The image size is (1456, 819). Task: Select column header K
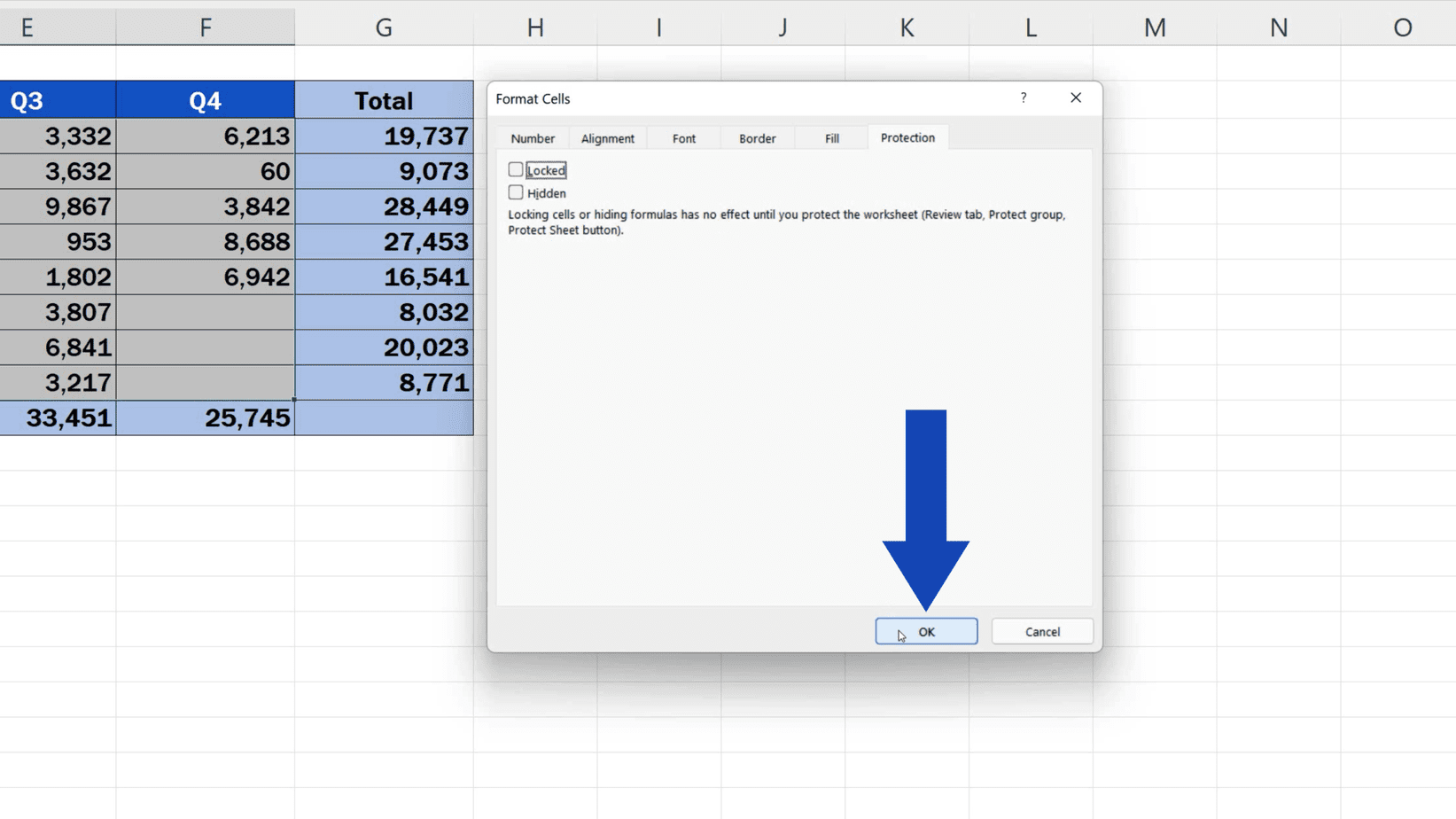(x=906, y=27)
